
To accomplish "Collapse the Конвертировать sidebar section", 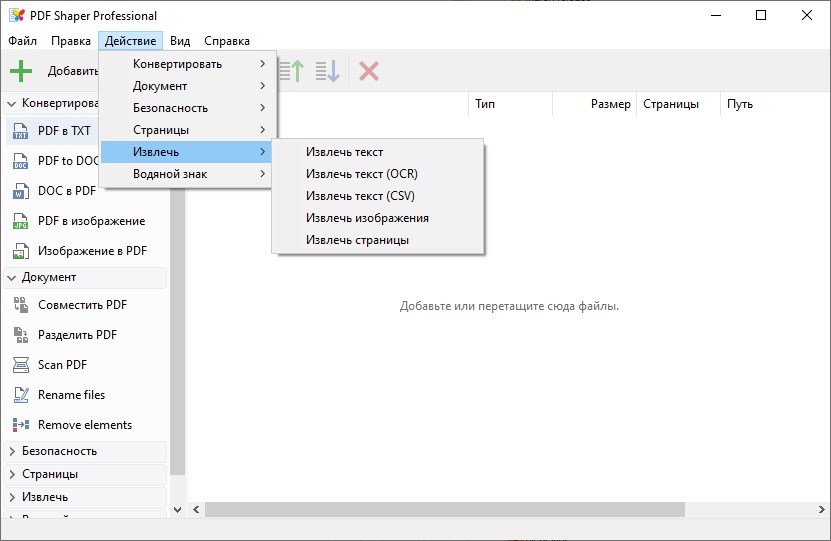I will pyautogui.click(x=12, y=104).
